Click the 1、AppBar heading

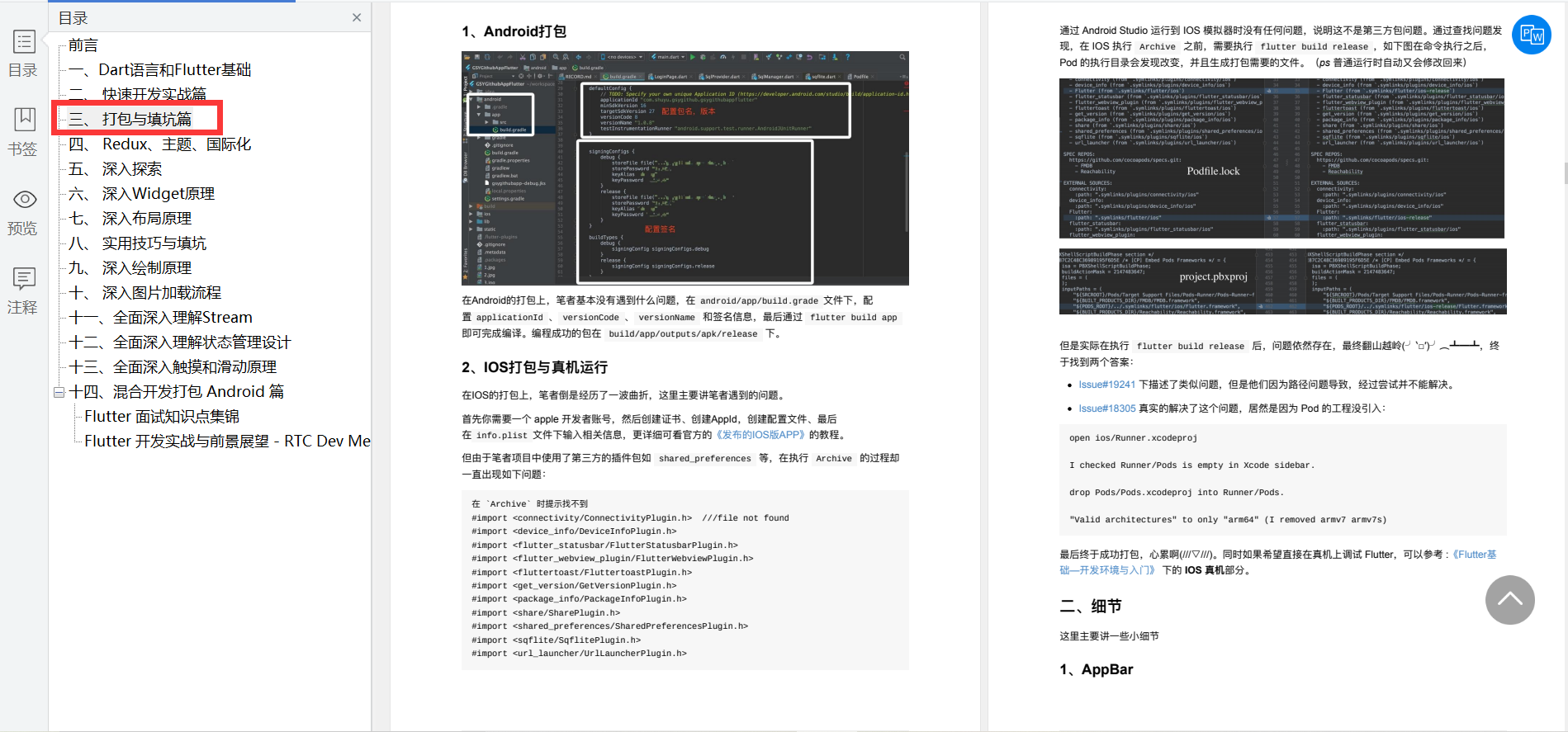tap(1096, 669)
